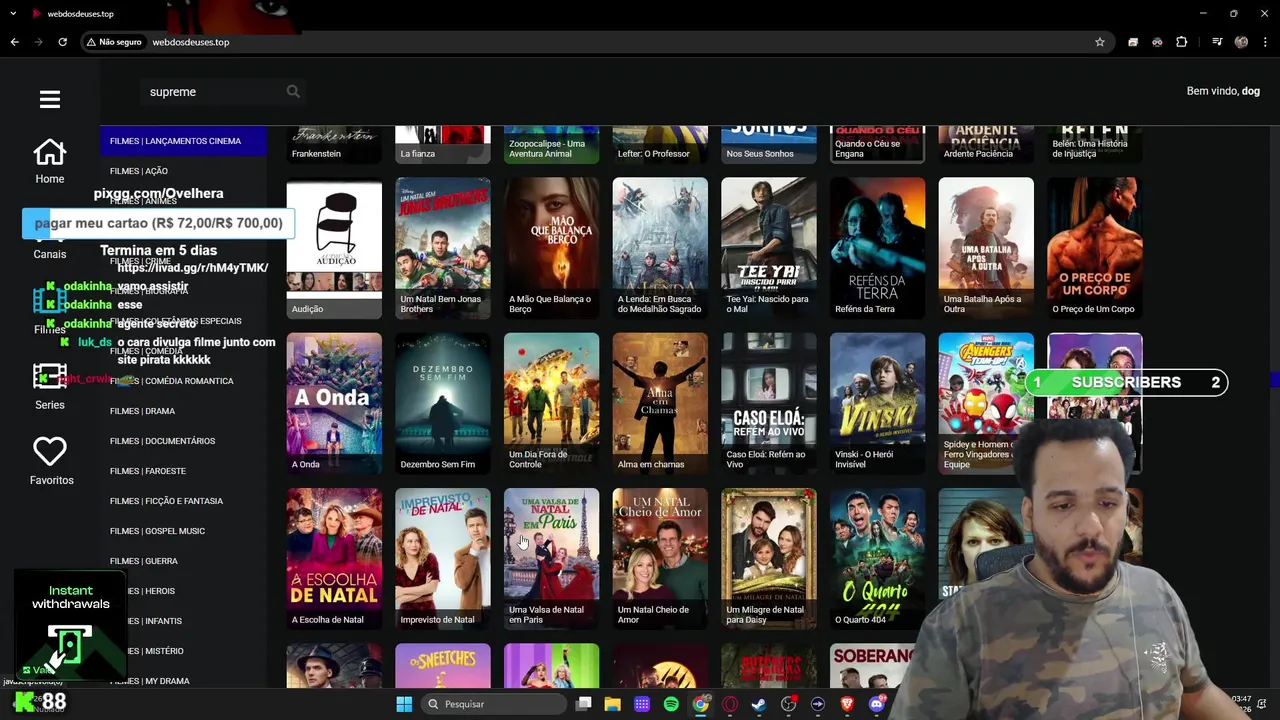
Task: Select Filmes | Gospel Music category
Action: pos(183,531)
